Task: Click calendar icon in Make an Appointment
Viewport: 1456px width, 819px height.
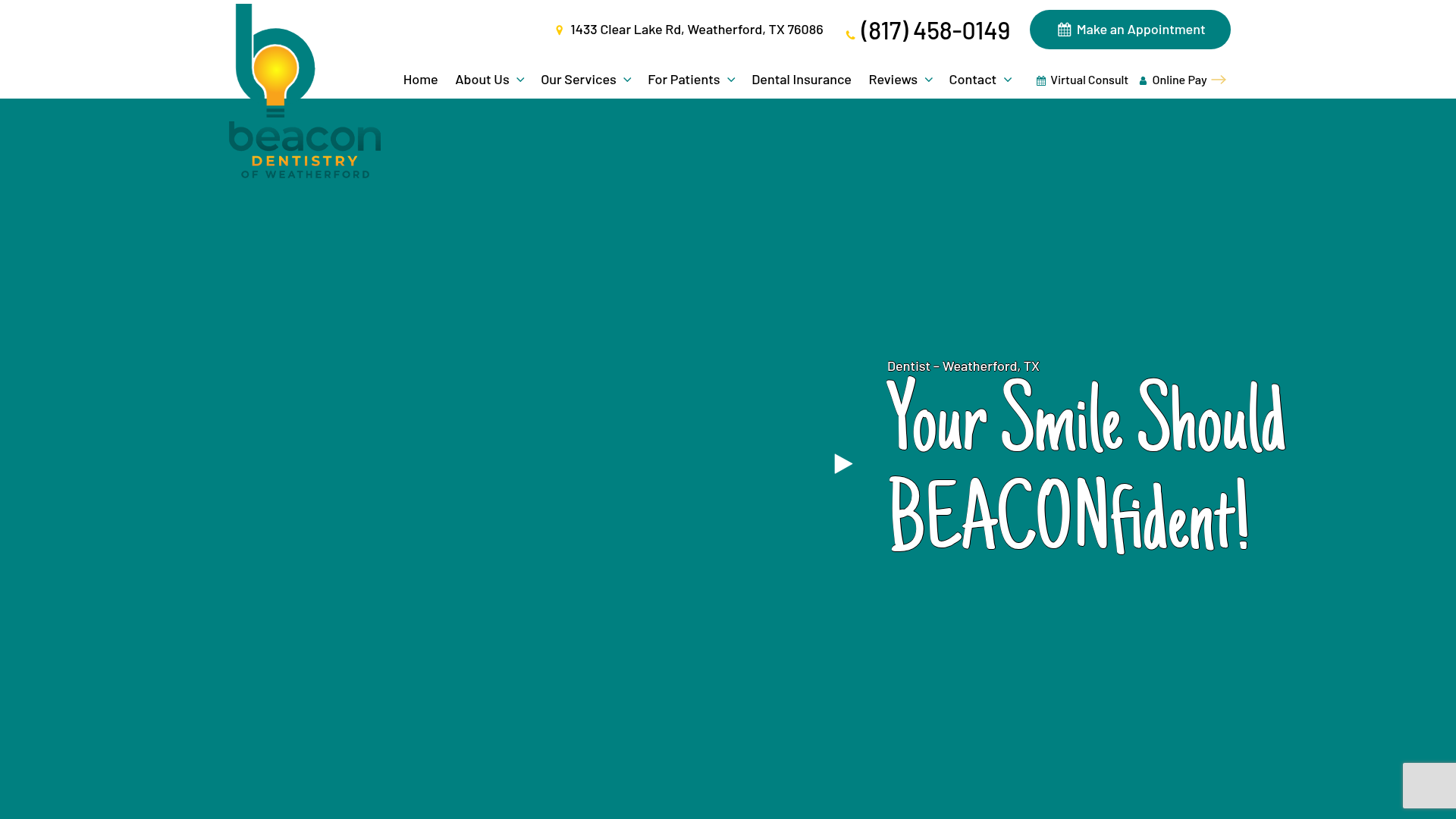Action: pyautogui.click(x=1064, y=30)
